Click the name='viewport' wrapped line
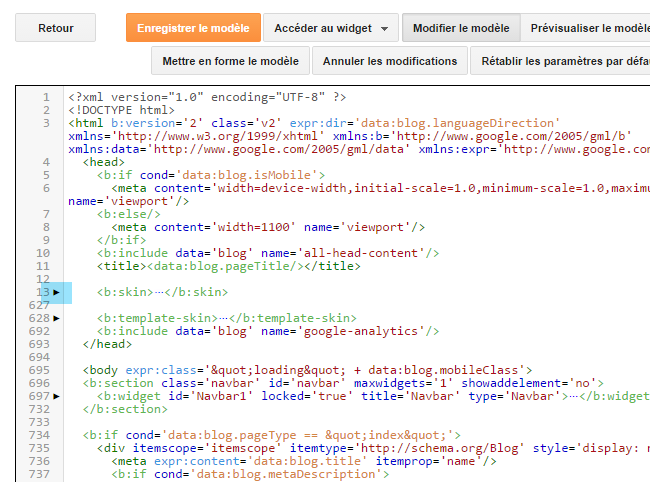The width and height of the screenshot is (650, 482). [x=129, y=201]
